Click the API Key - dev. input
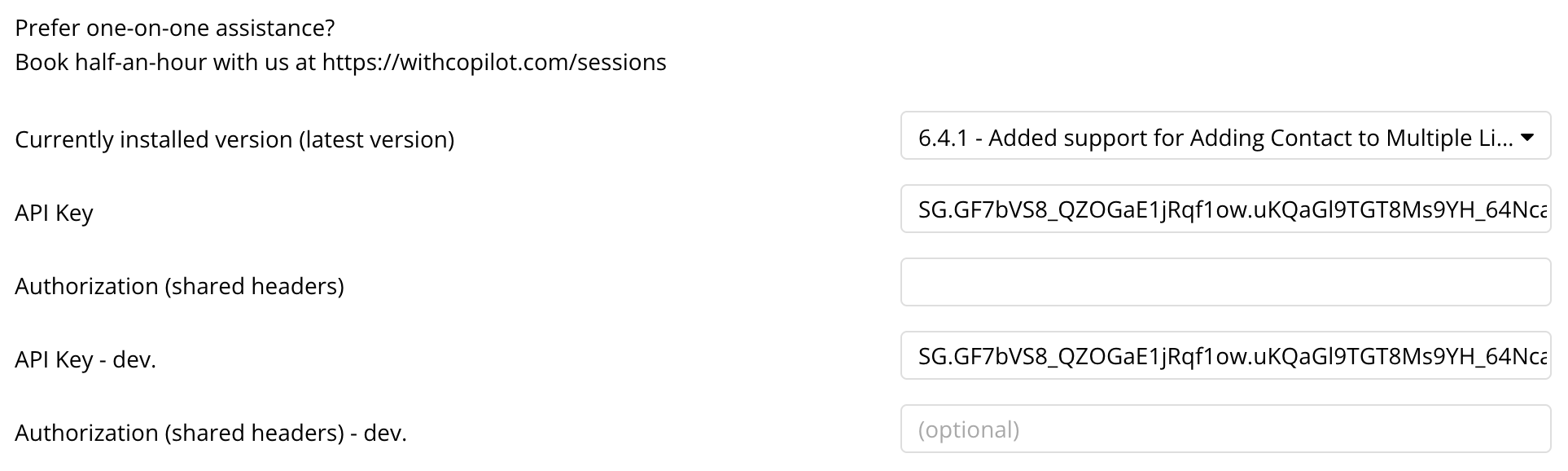This screenshot has width=1568, height=471. 1224,356
